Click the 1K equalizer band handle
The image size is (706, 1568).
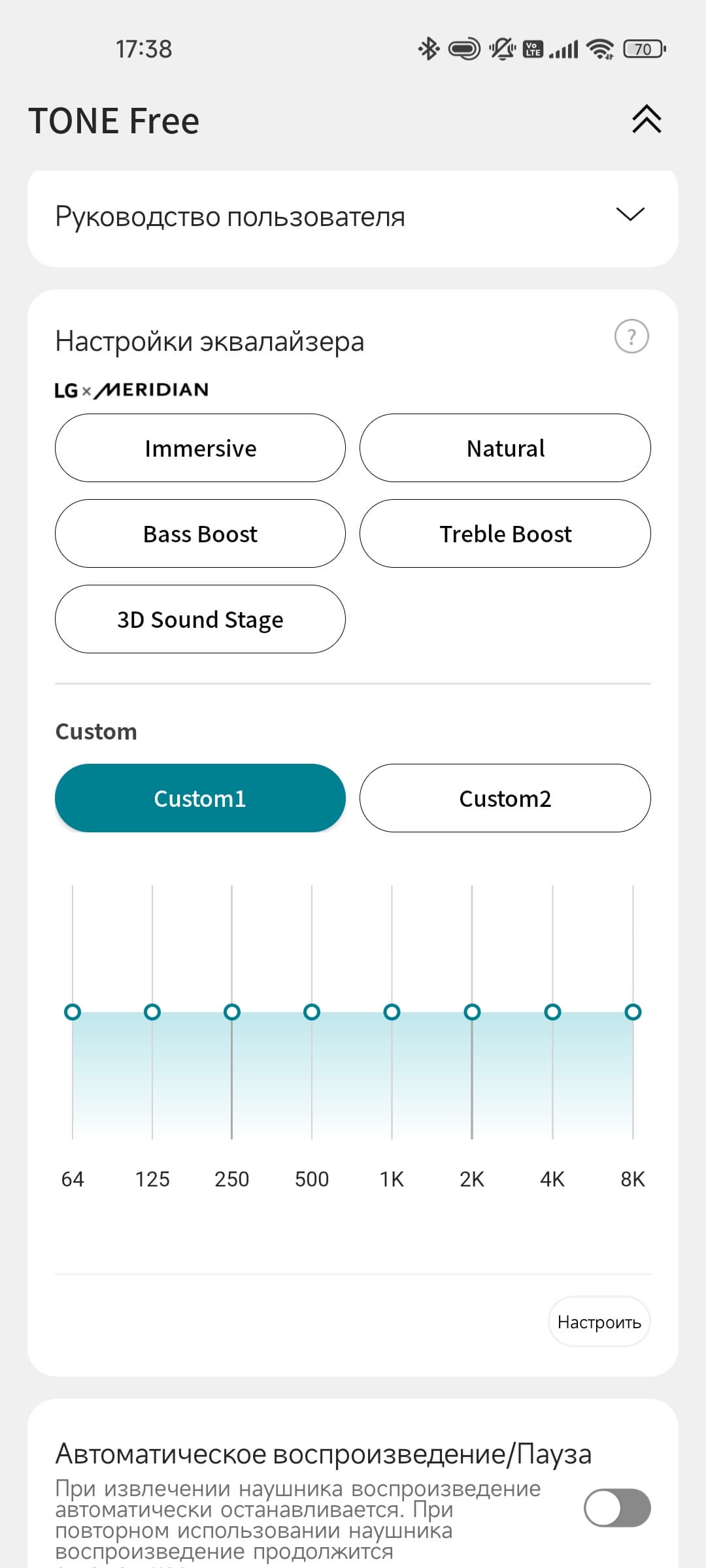click(392, 1012)
